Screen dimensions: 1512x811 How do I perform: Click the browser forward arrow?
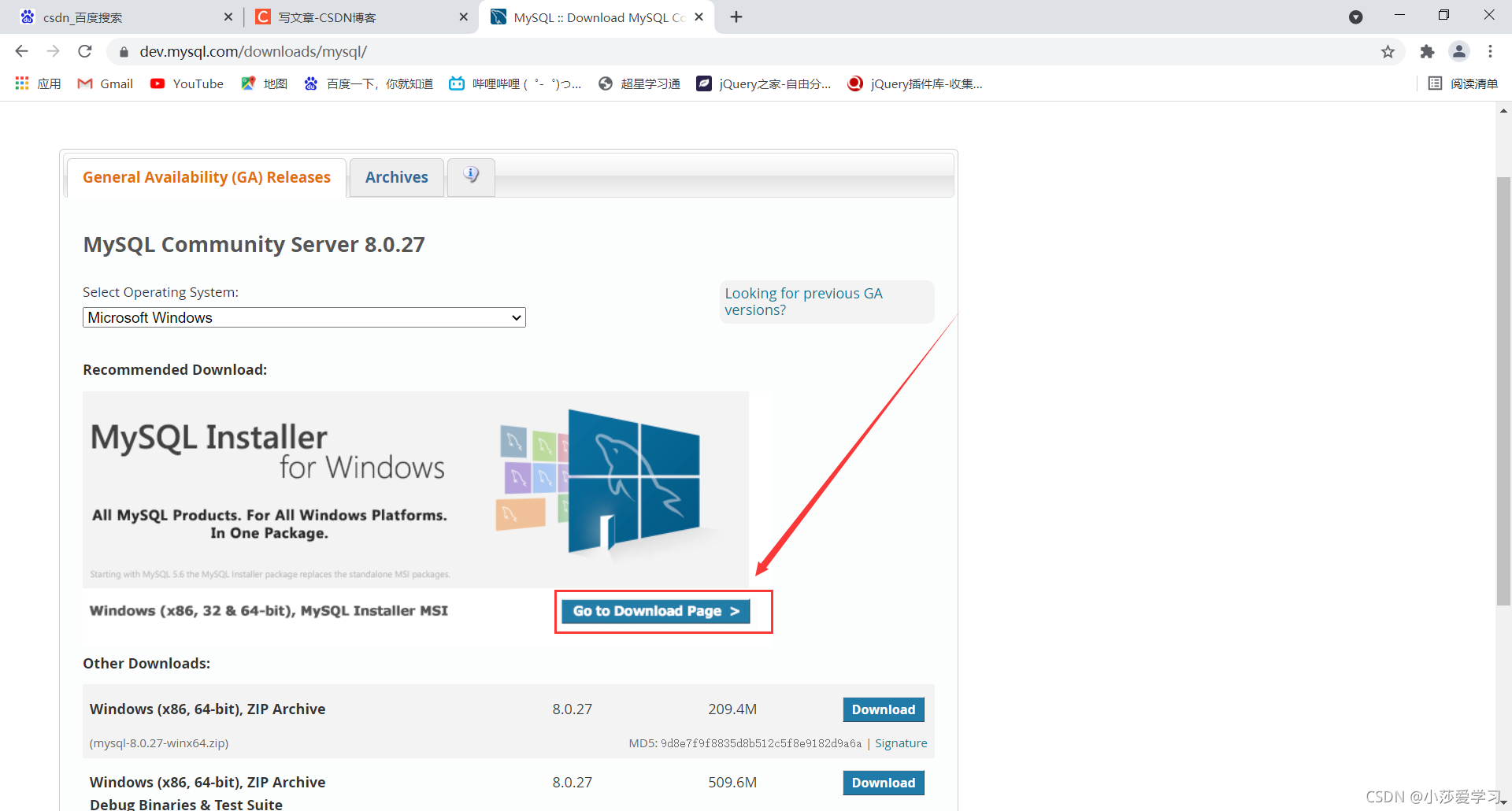tap(53, 51)
